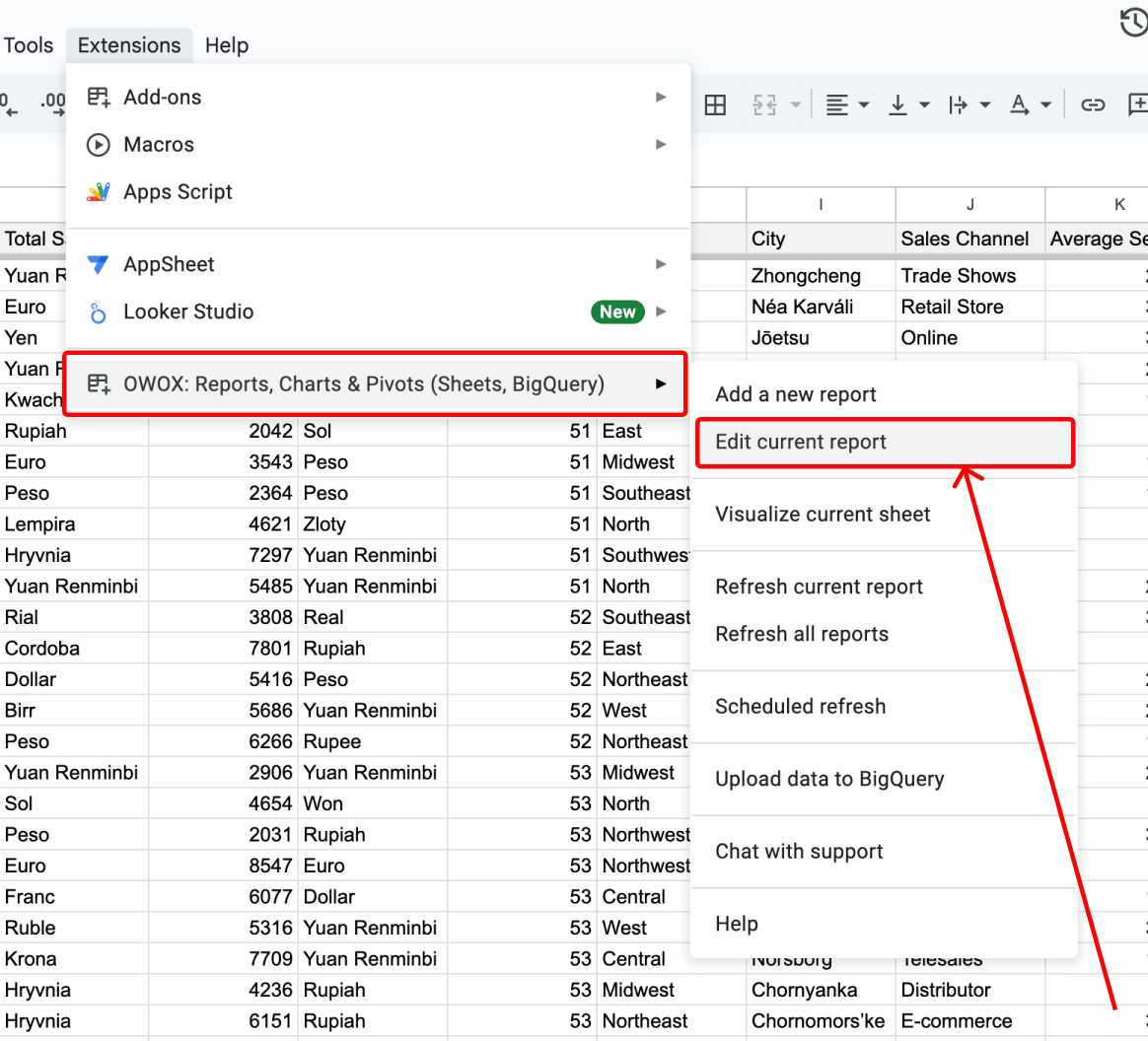Choose Add a new report
The width and height of the screenshot is (1148, 1041).
click(x=884, y=394)
